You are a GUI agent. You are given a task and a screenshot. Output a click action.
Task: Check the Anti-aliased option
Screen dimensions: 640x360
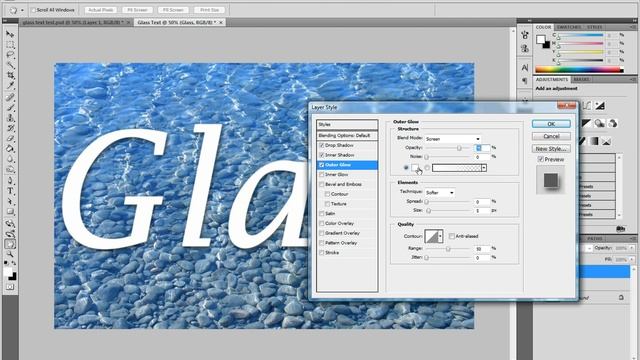pos(451,236)
